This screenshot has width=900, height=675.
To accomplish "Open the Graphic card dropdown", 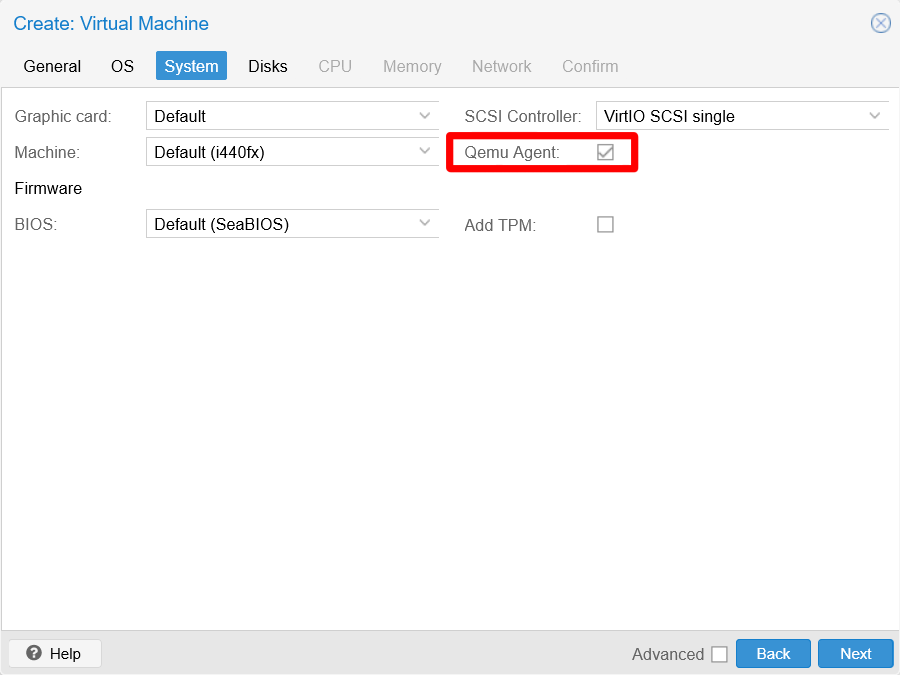I will click(426, 116).
